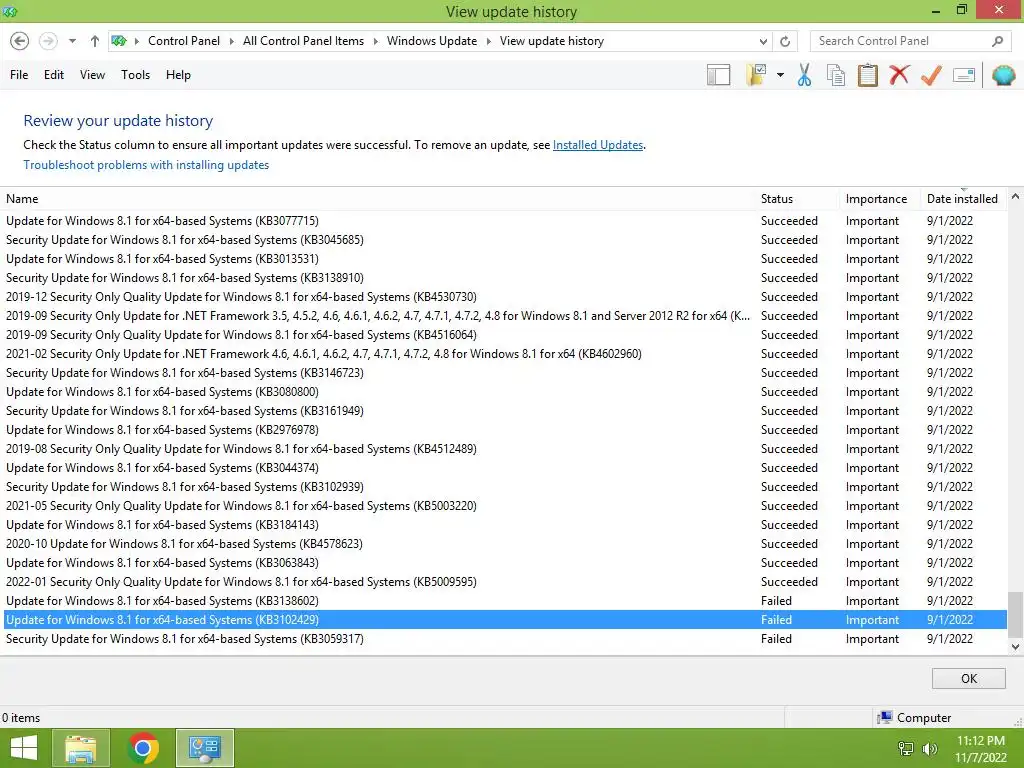The image size is (1024, 768).
Task: Click the volume speaker tray icon
Action: 929,748
